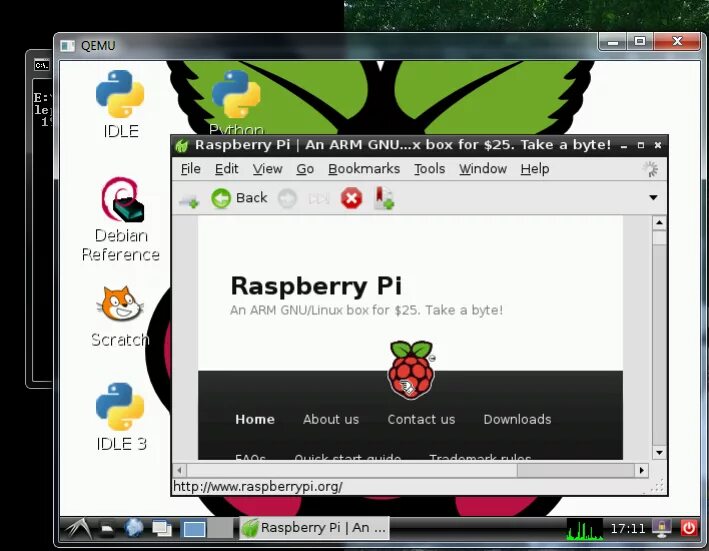Open the File menu
The image size is (709, 551).
pyautogui.click(x=190, y=169)
